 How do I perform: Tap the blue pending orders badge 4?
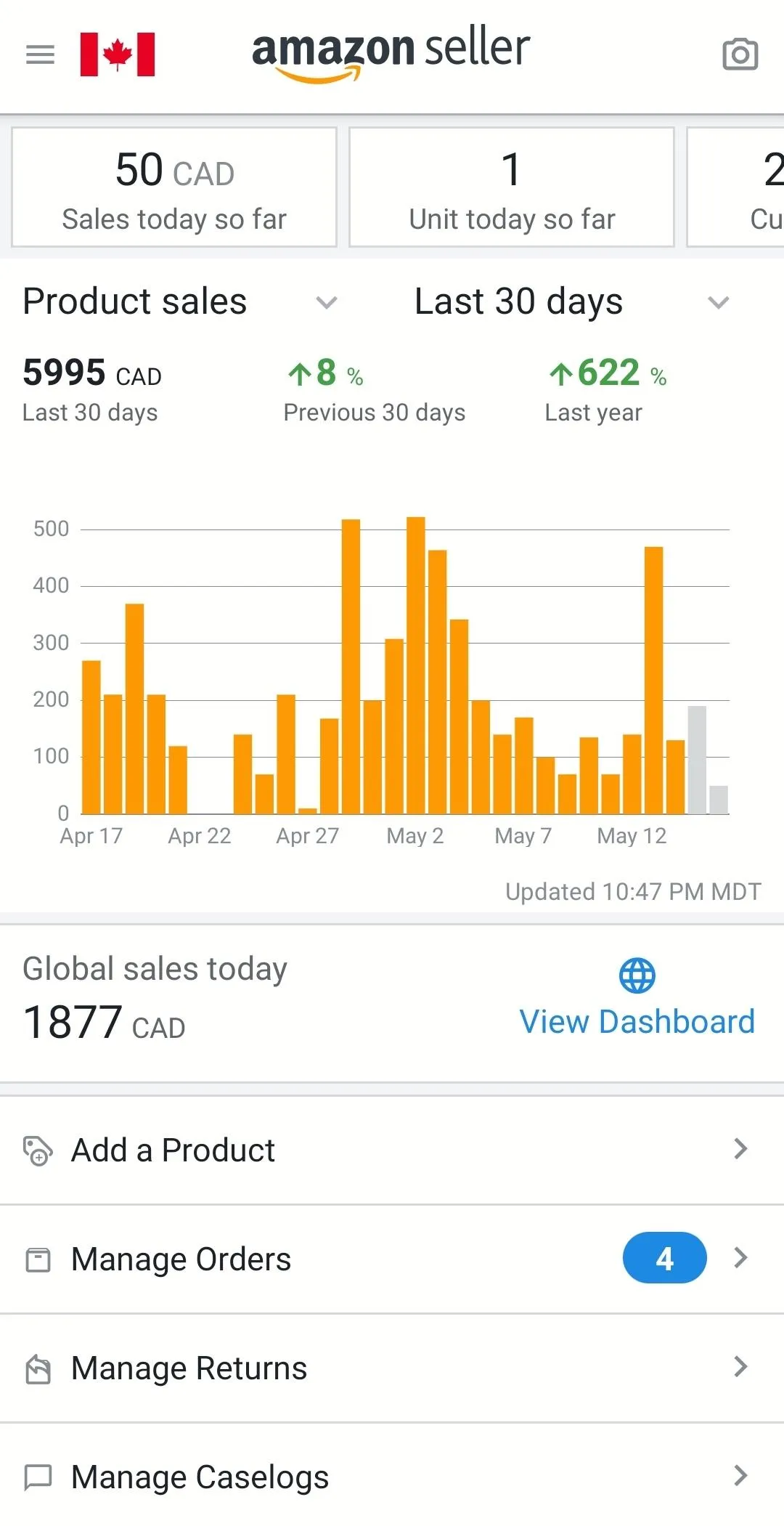[664, 1258]
